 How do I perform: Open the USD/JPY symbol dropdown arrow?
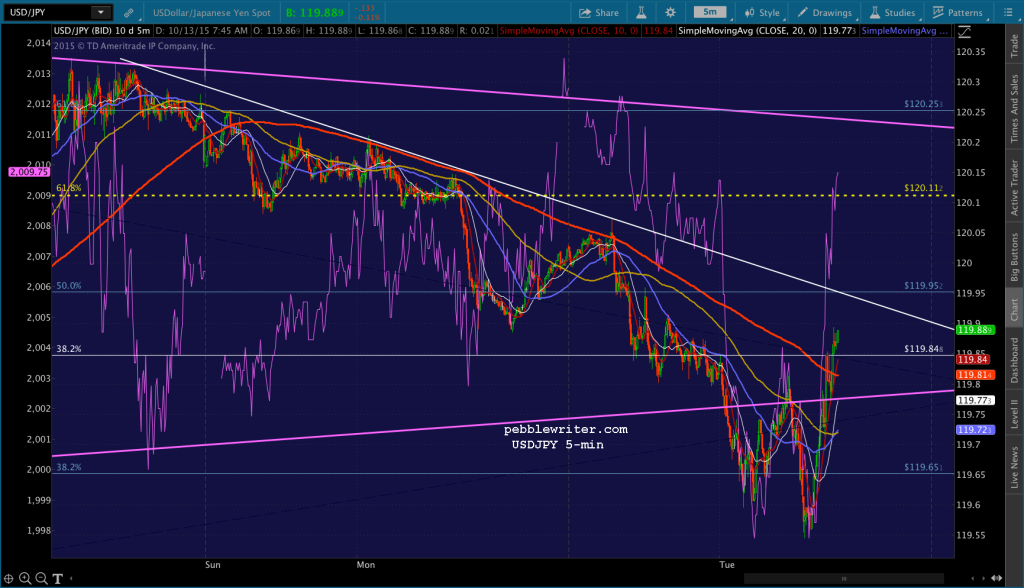click(x=101, y=12)
